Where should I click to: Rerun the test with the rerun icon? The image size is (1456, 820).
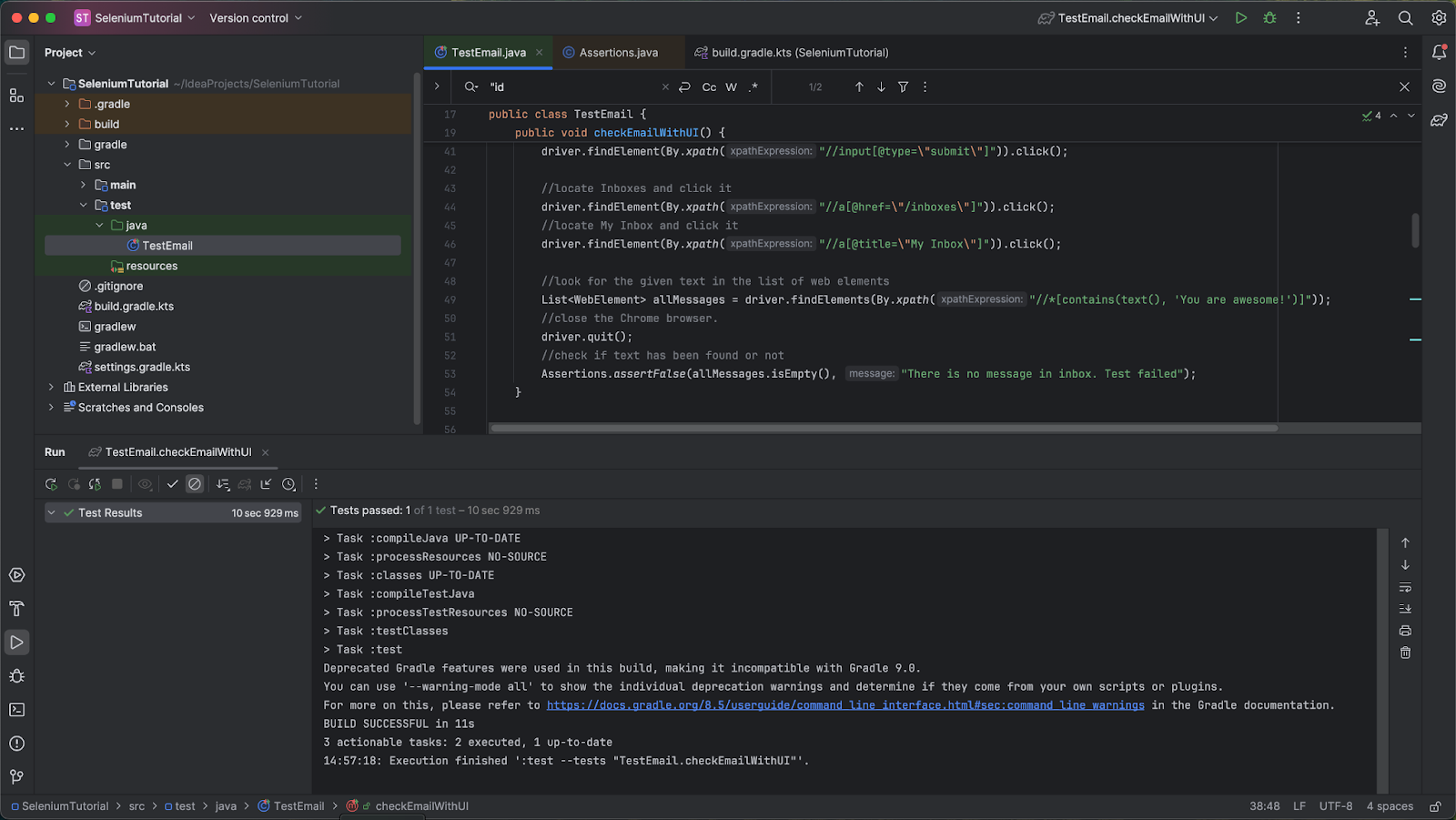[51, 484]
